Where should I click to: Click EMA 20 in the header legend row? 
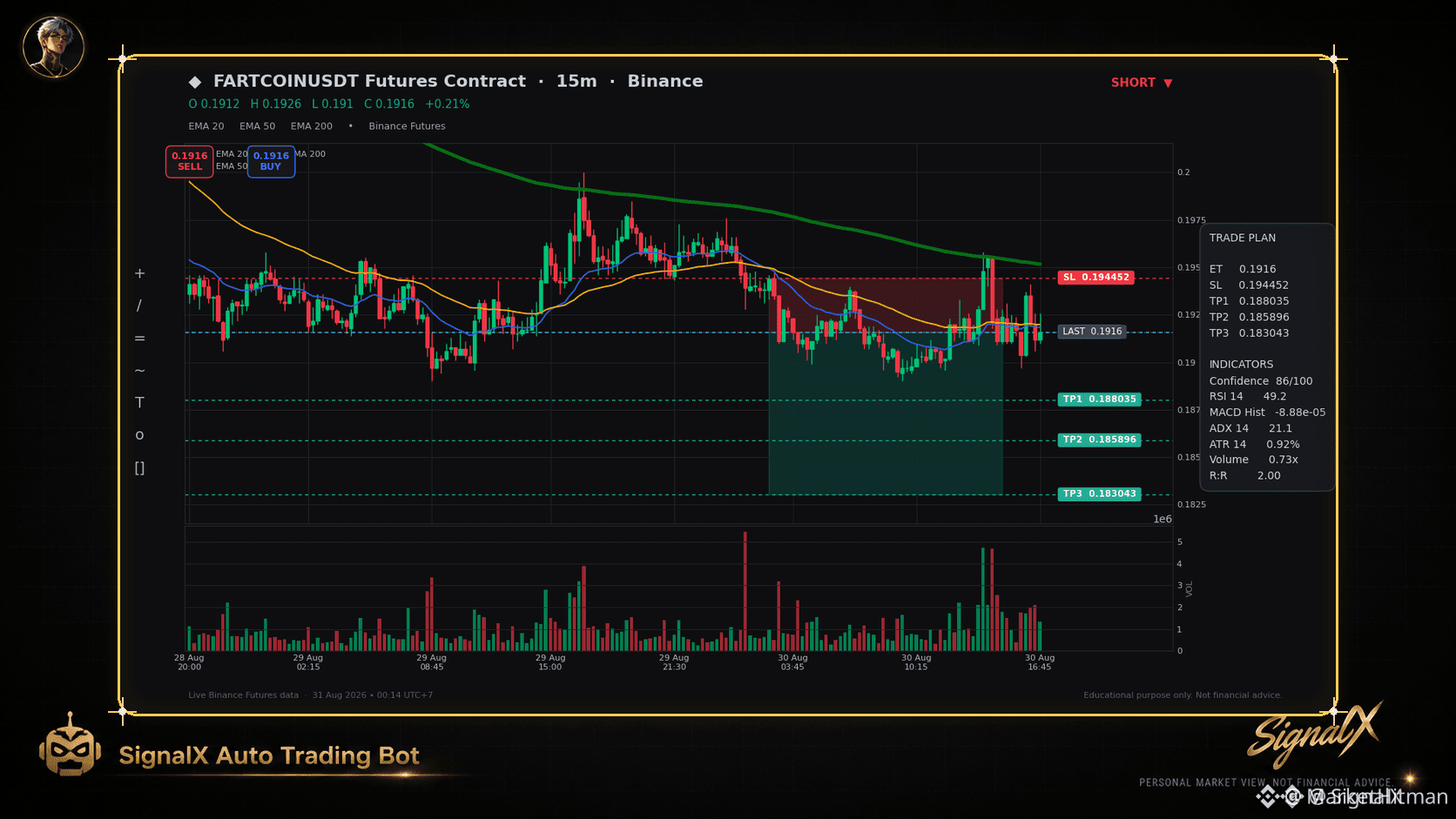(x=206, y=126)
